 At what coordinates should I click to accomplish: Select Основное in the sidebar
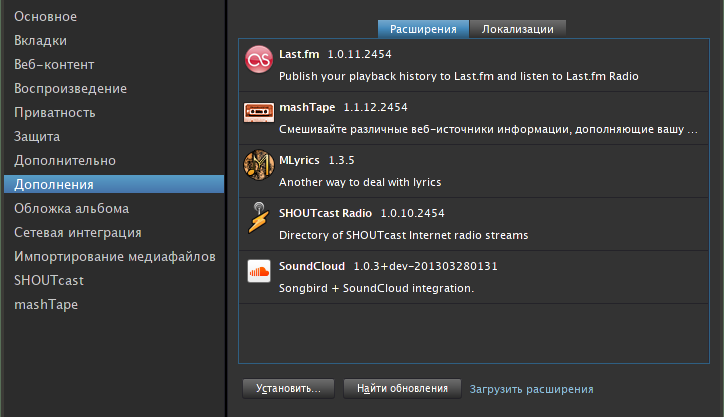point(45,17)
